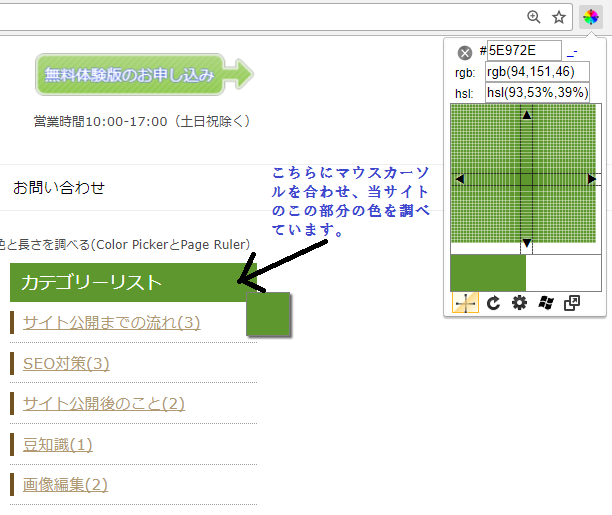612x515 pixels.
Task: Click the ColorPick Eyedropper extension icon
Action: (x=591, y=17)
